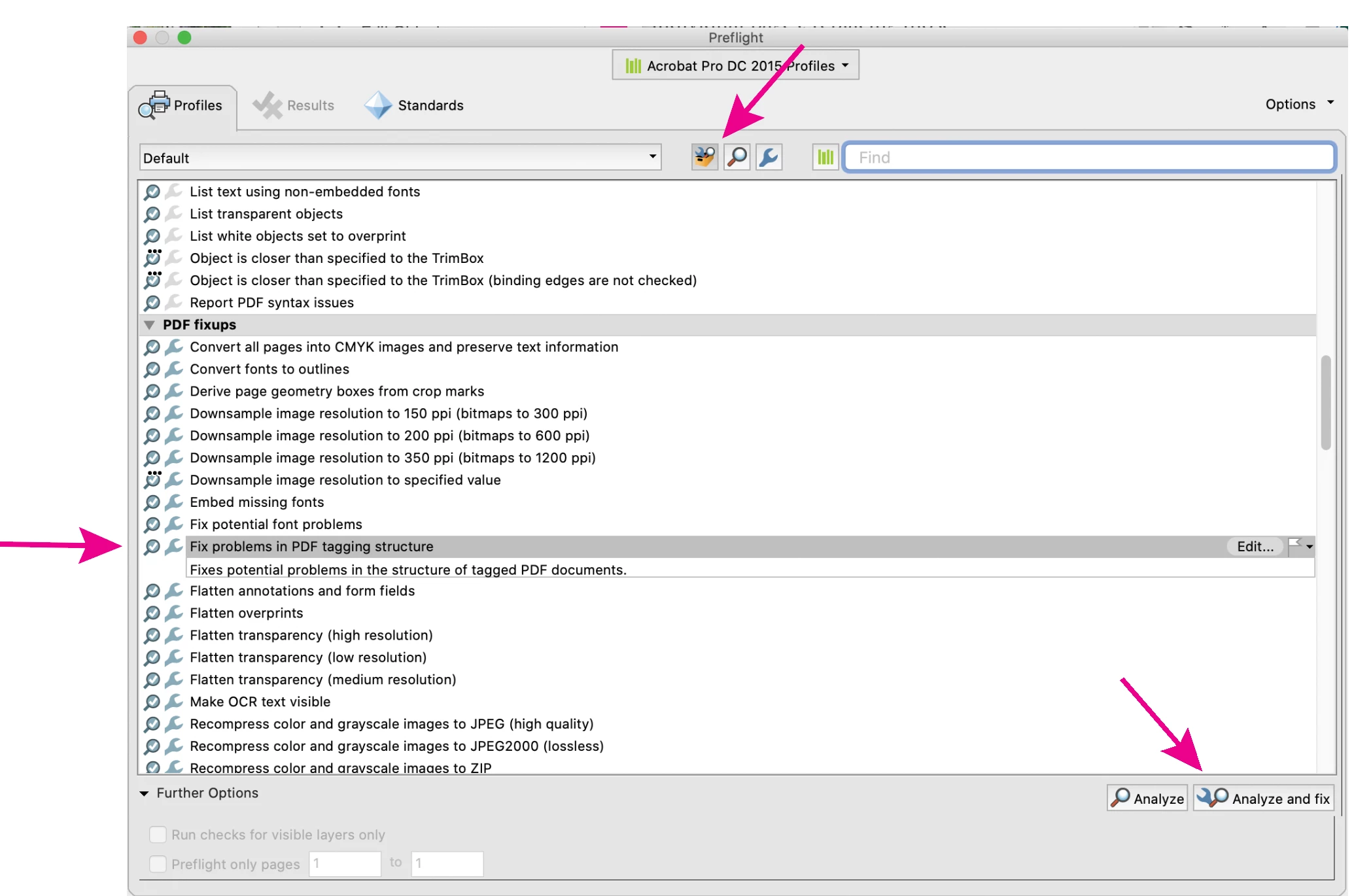
Task: Click into the Find search field
Action: (x=1088, y=158)
